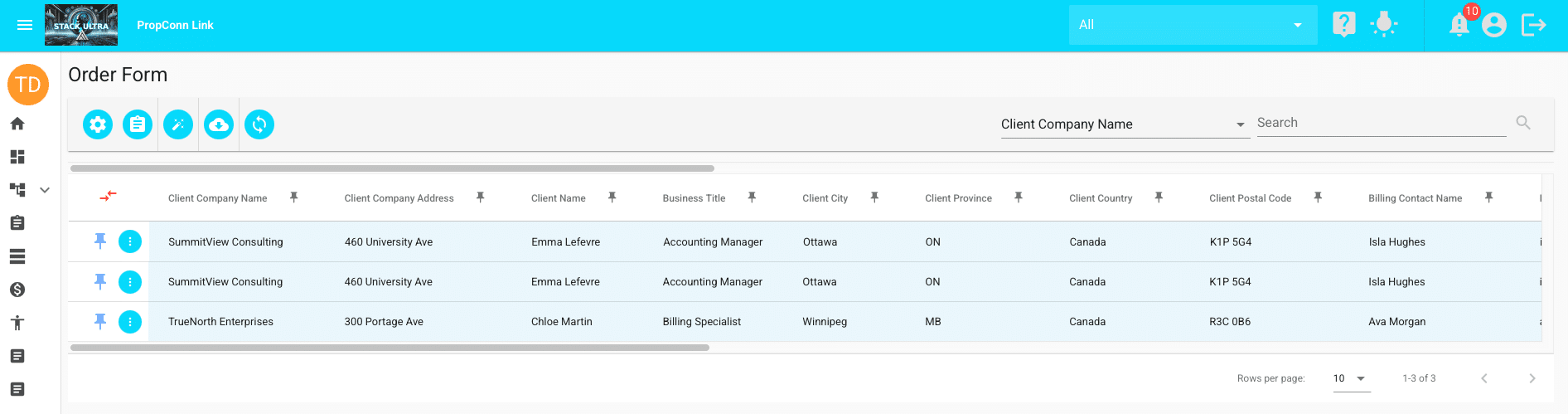Click the logout icon in header
Screen dimensions: 1568x414
(1533, 25)
